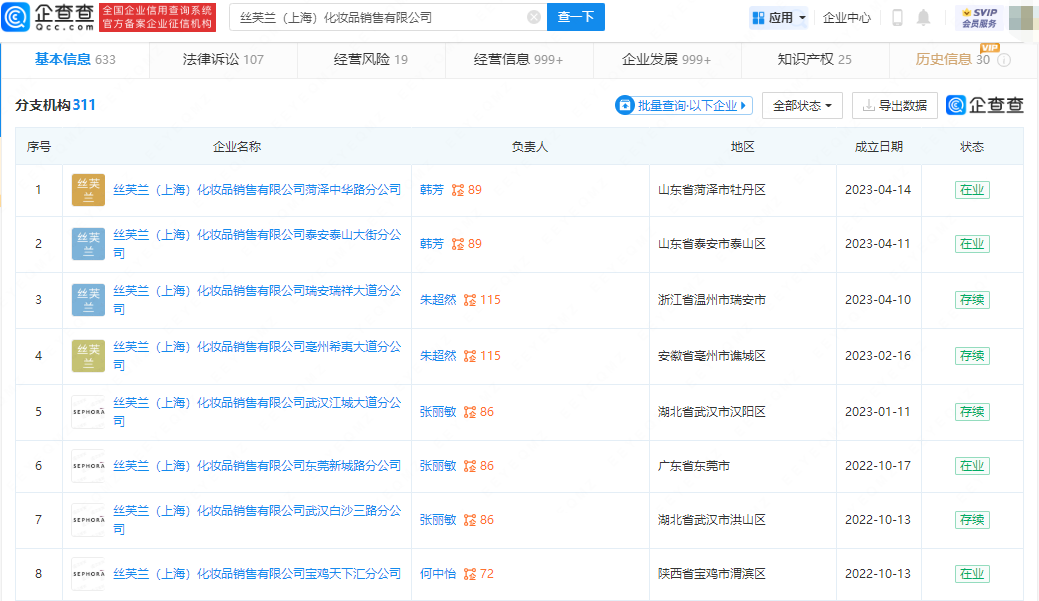
Task: Switch to 企业发展 tab
Action: (x=667, y=60)
